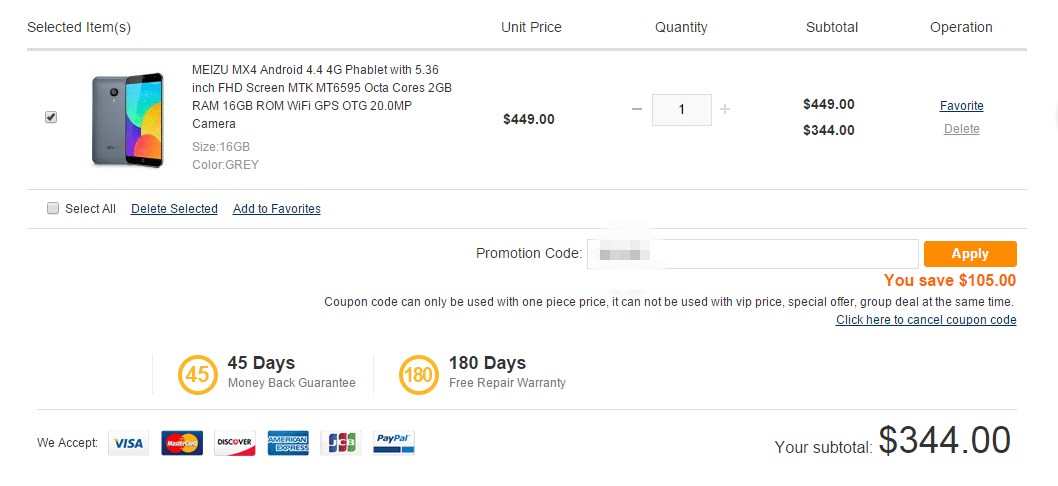This screenshot has height=486, width=1058.
Task: Check the Select All checkbox
Action: tap(53, 209)
